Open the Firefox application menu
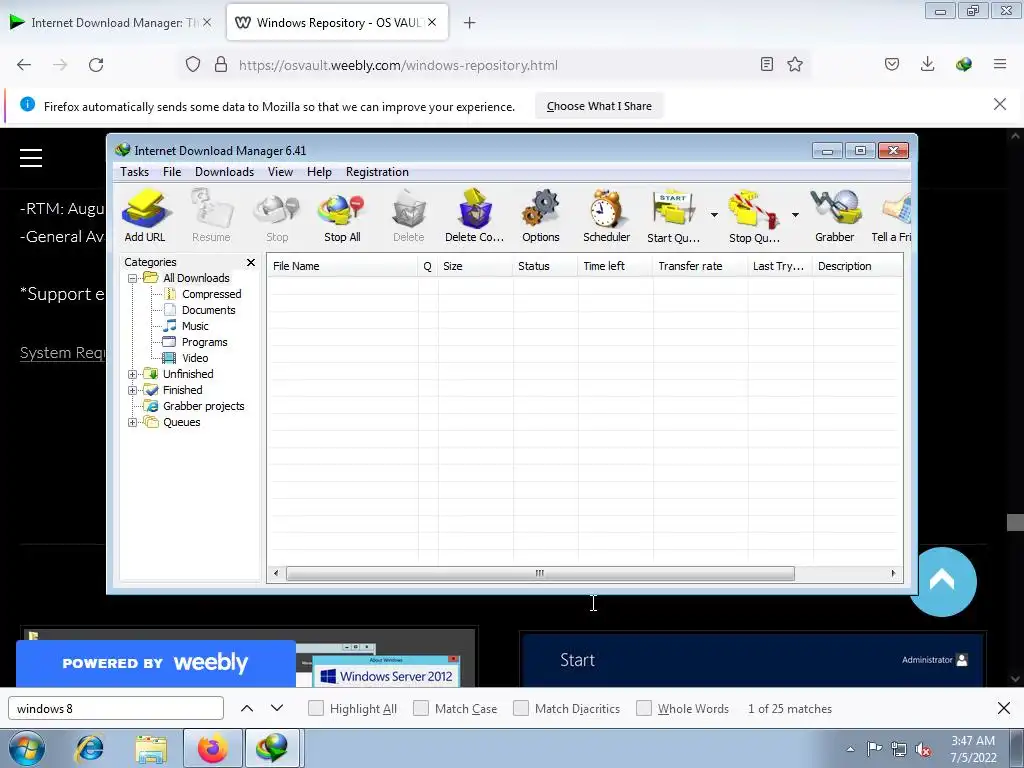 click(x=1000, y=65)
